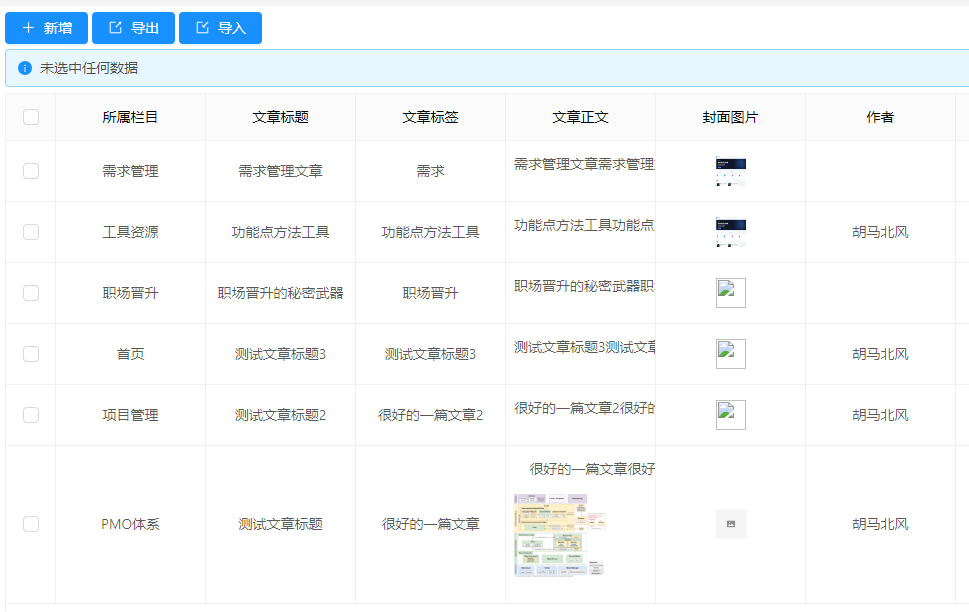The width and height of the screenshot is (969, 612).
Task: Click the 文章标题 column header
Action: tap(281, 117)
